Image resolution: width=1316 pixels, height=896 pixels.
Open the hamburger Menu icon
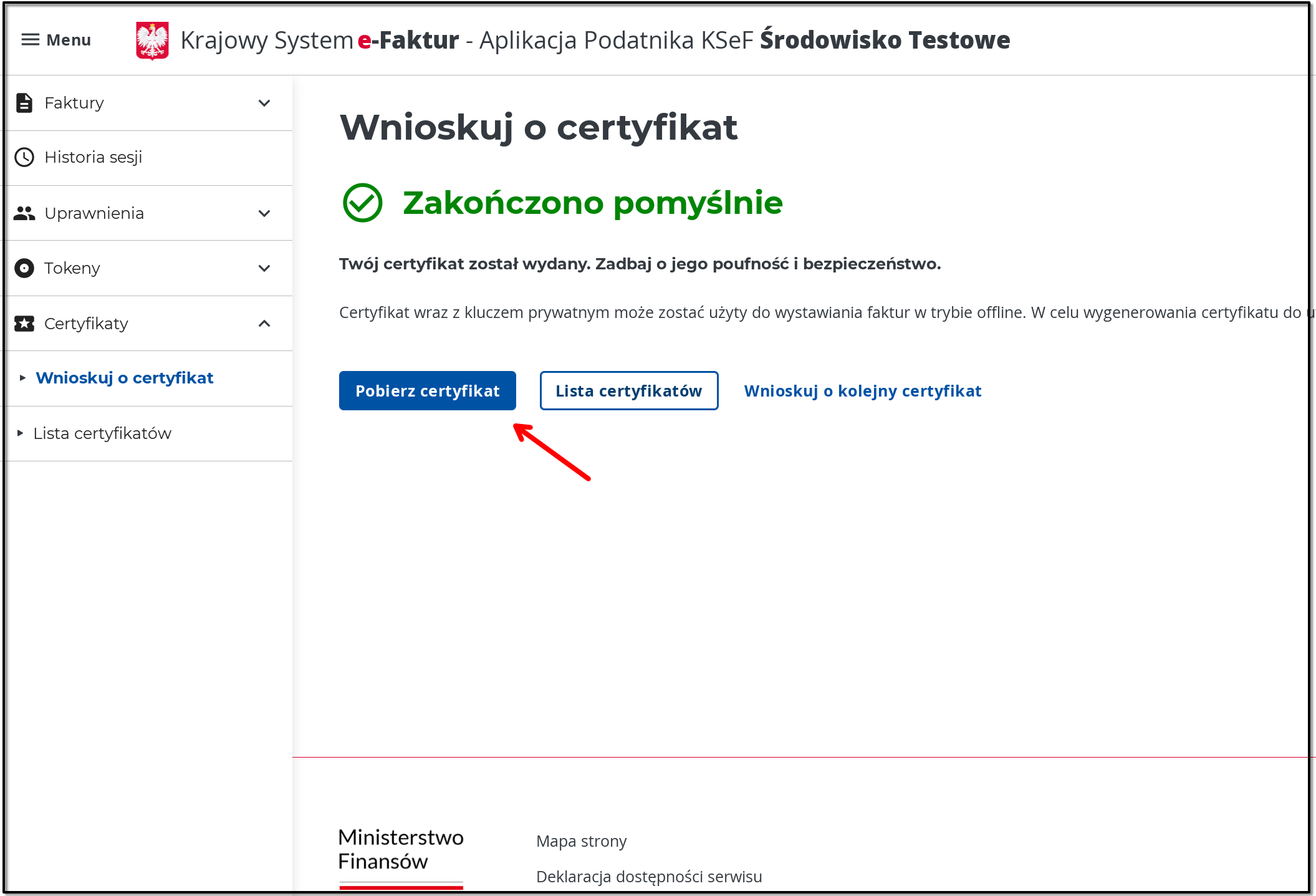(x=29, y=39)
